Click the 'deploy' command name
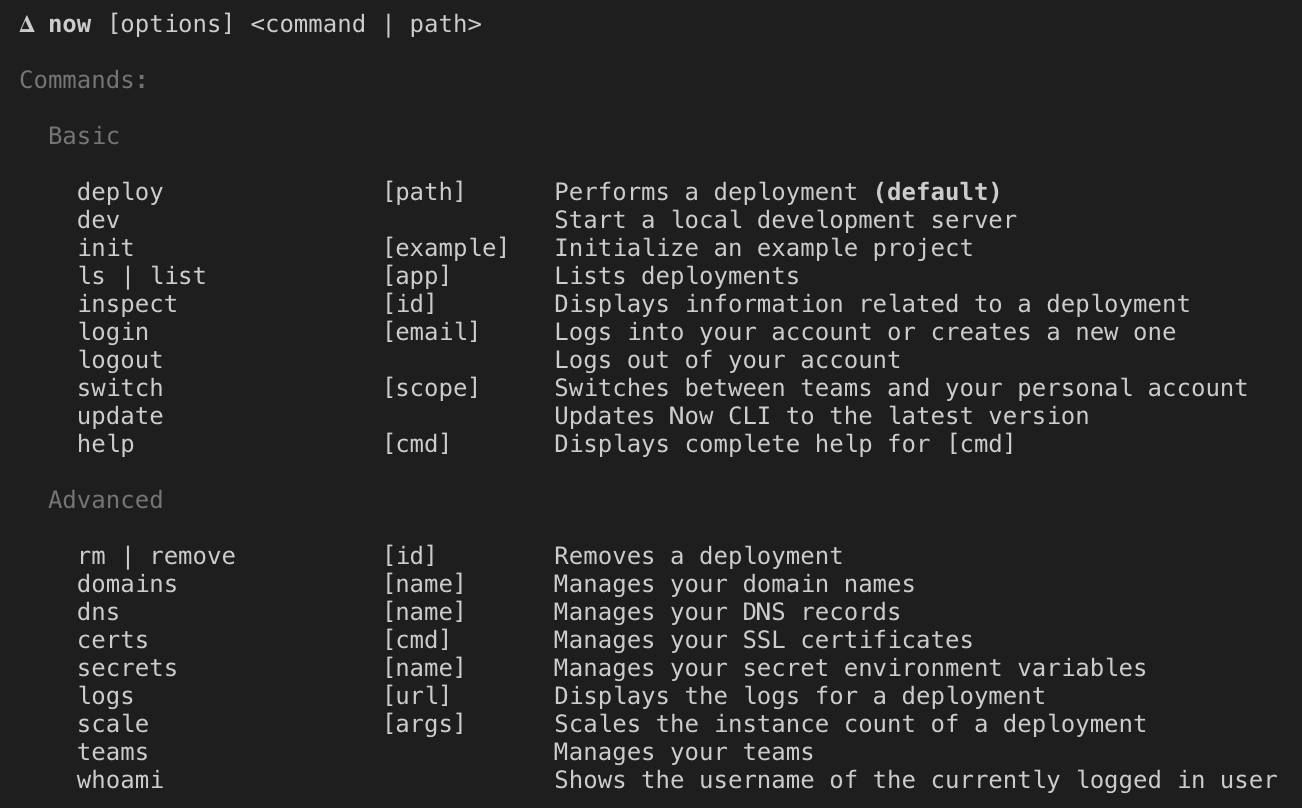Screen dimensions: 1302x808 120,192
